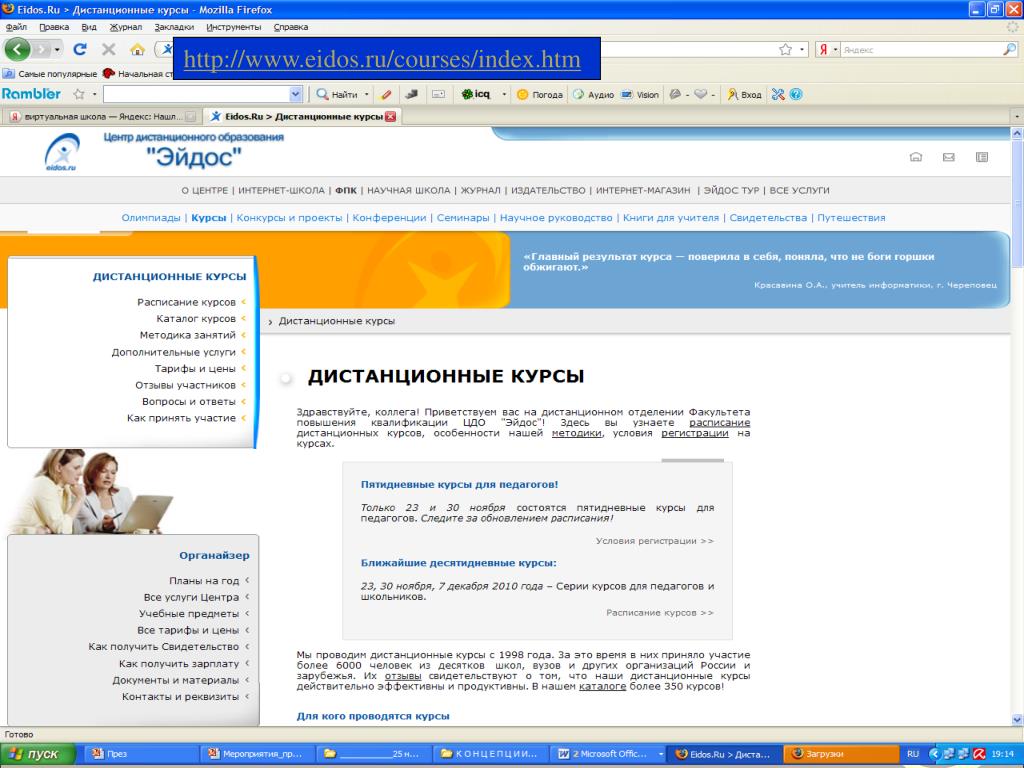The image size is (1024, 768).
Task: Click the Найти search button in Rambler toolbar
Action: [x=337, y=95]
